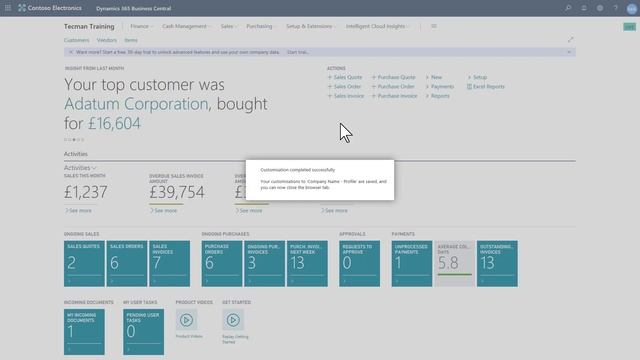Open the settings gear icon
The image size is (640, 360).
pos(600,8)
